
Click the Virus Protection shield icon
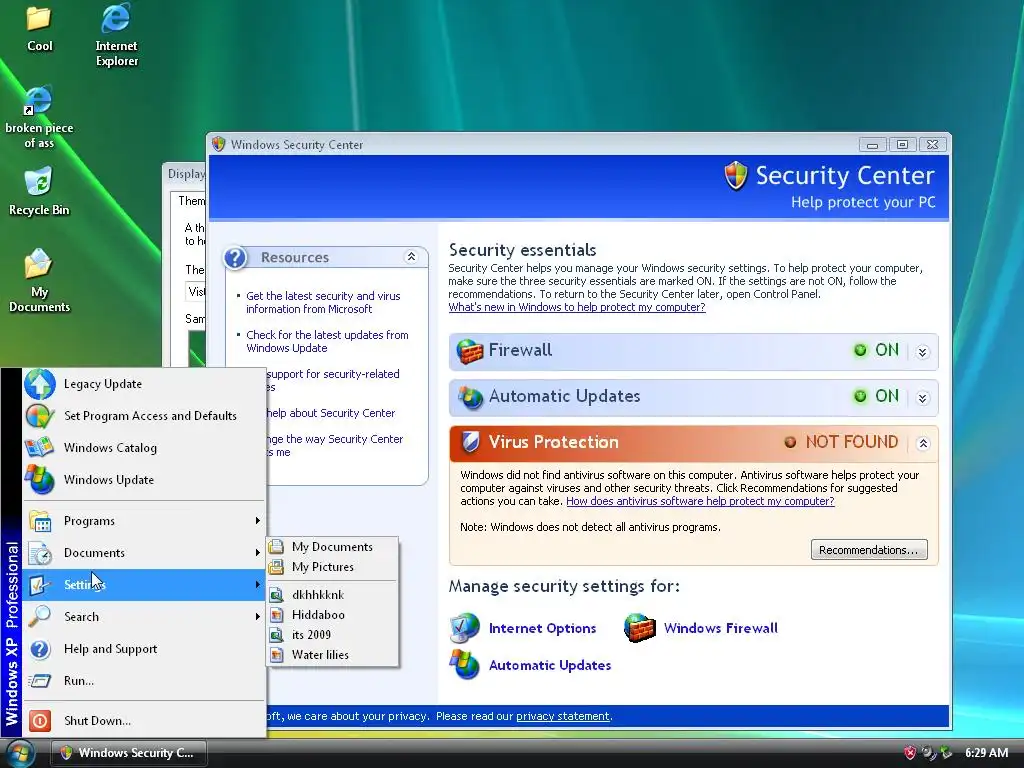(470, 442)
